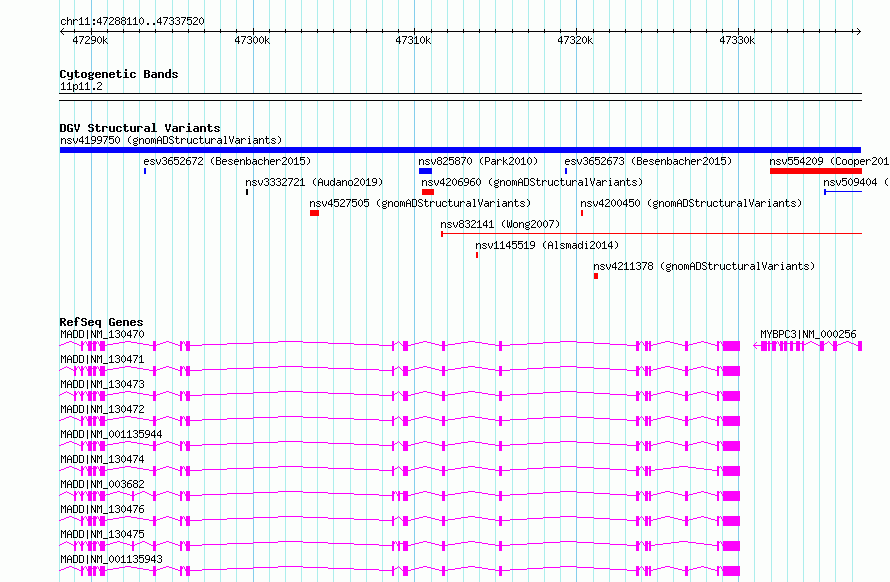Click the 47330k ruler tick label

point(737,40)
